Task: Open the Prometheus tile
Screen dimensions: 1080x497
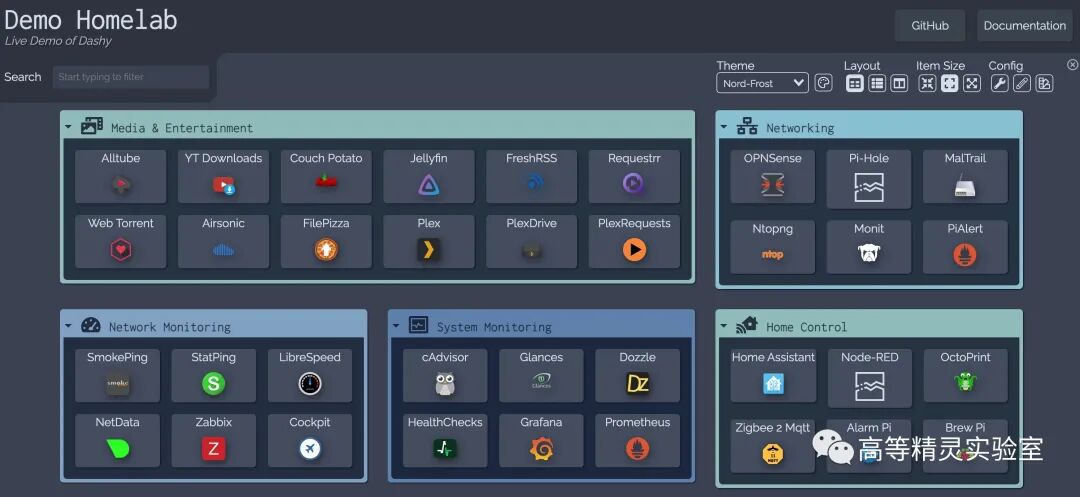Action: pos(638,441)
